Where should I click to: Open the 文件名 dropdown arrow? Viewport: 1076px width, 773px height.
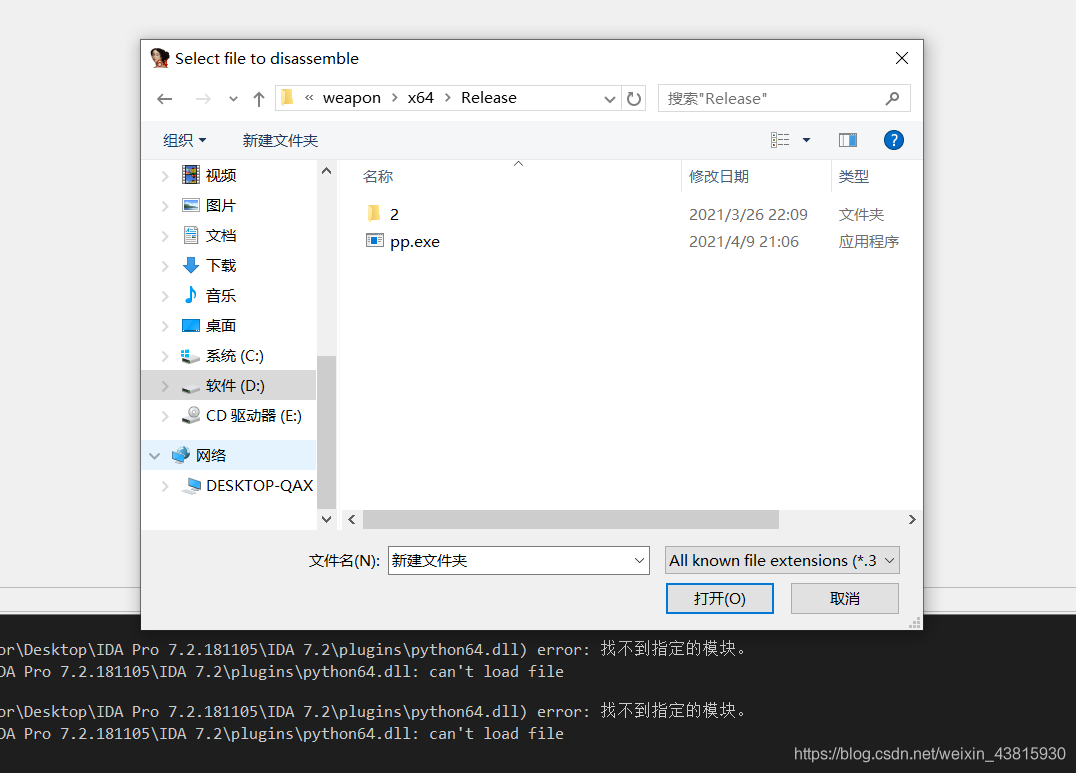tap(639, 560)
